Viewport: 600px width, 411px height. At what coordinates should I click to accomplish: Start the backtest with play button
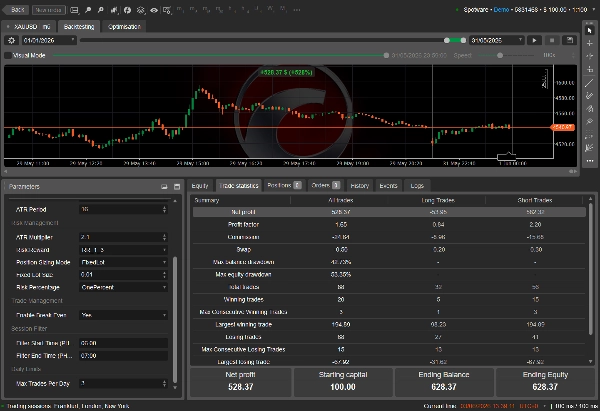click(535, 40)
